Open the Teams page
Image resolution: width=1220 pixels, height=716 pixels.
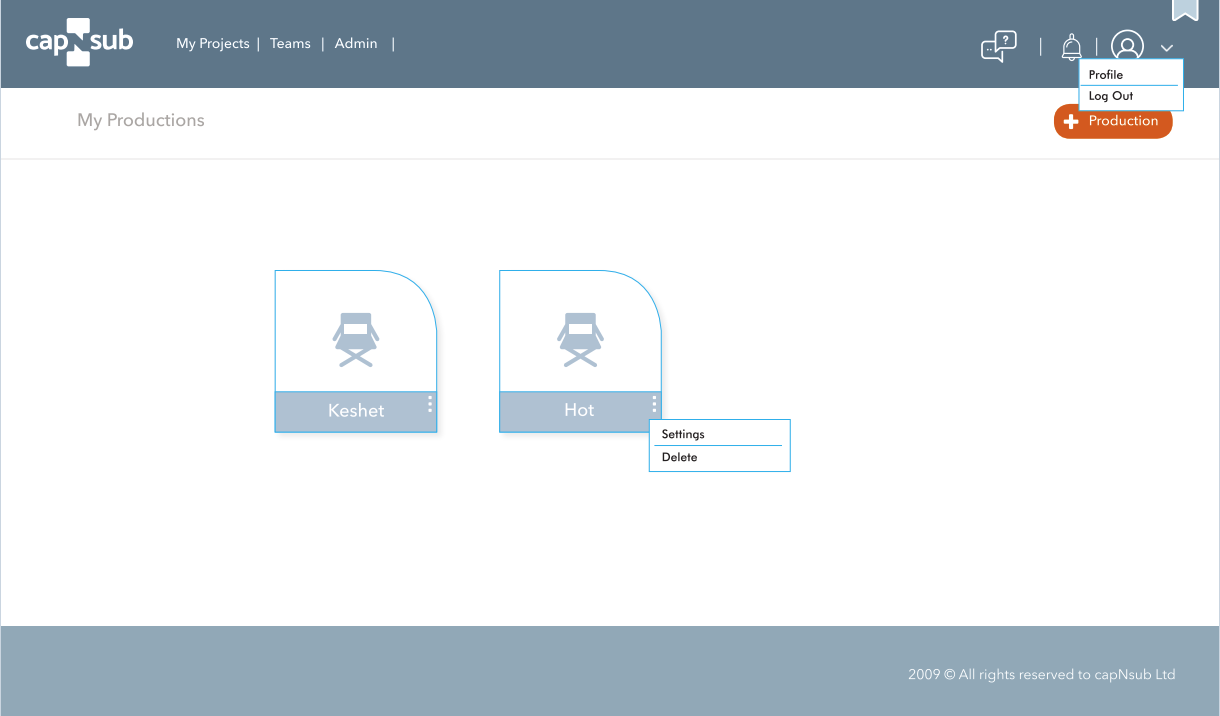290,43
